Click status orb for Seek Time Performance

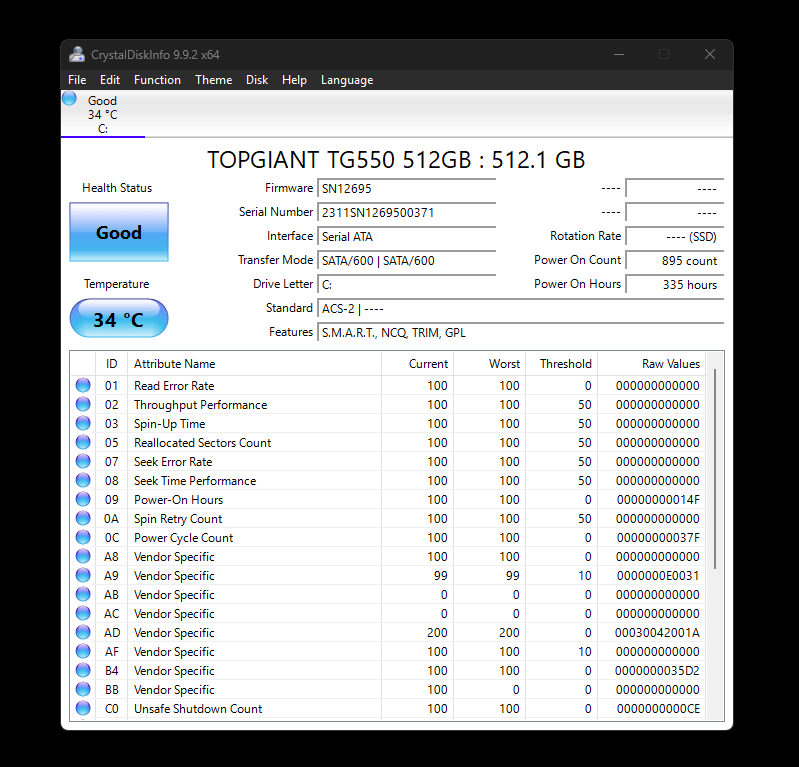pyautogui.click(x=83, y=480)
